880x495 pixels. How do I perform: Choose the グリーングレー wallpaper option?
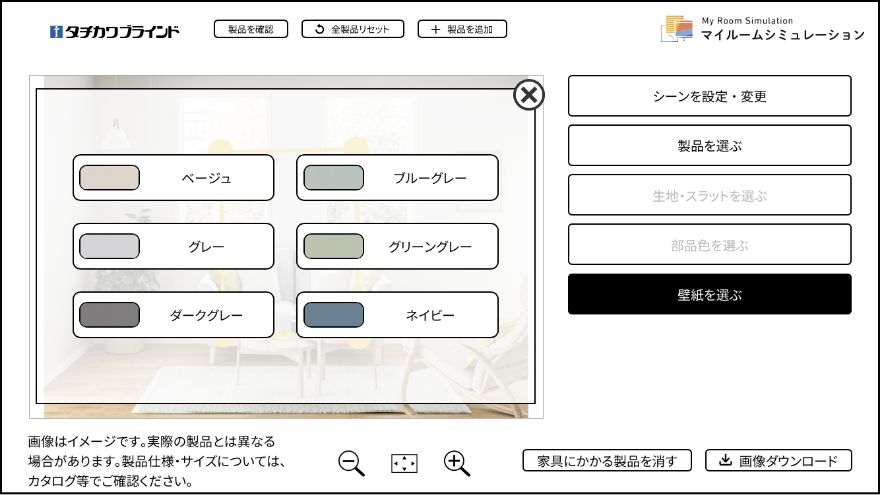click(x=397, y=246)
